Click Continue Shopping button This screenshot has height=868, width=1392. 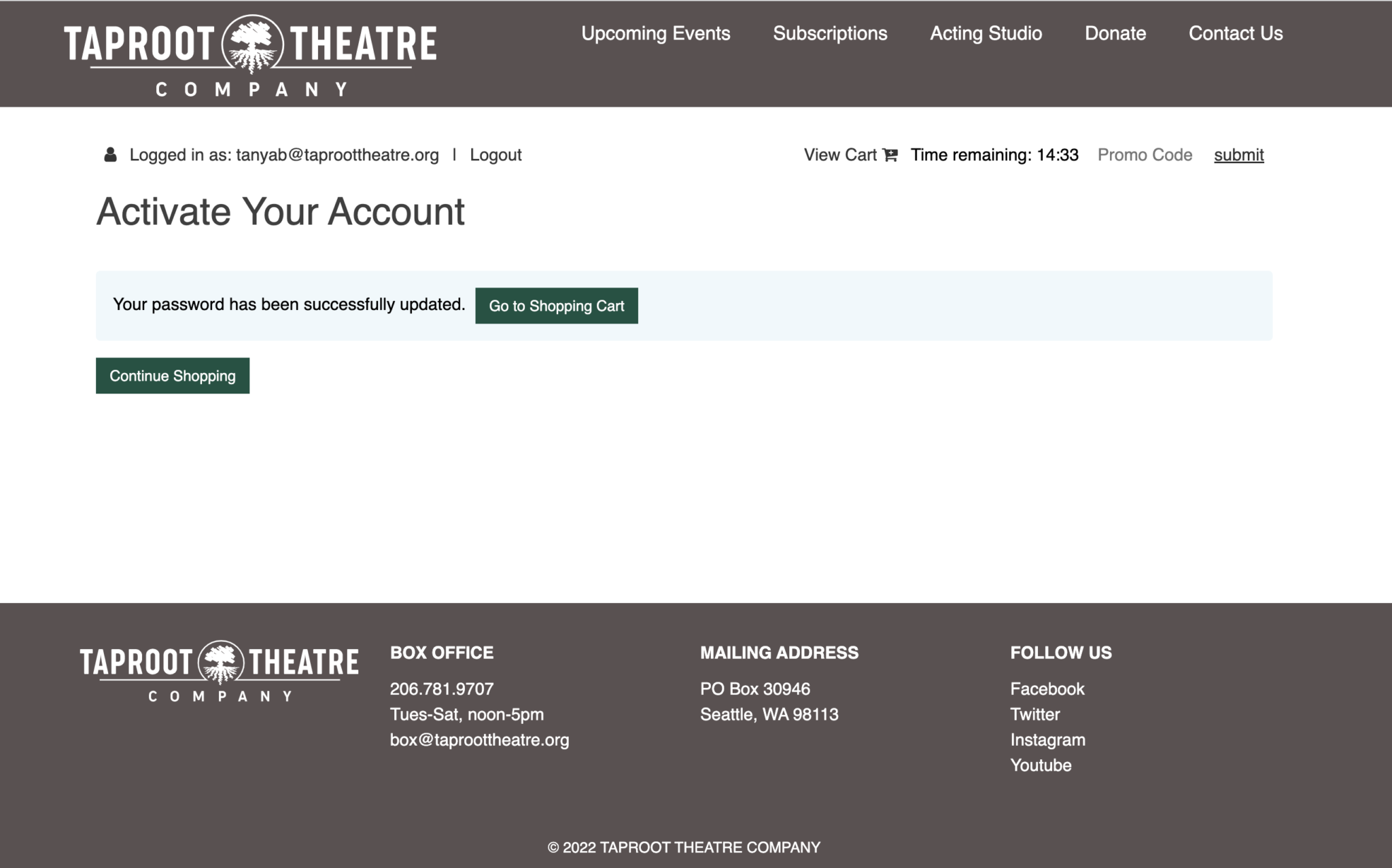[173, 376]
